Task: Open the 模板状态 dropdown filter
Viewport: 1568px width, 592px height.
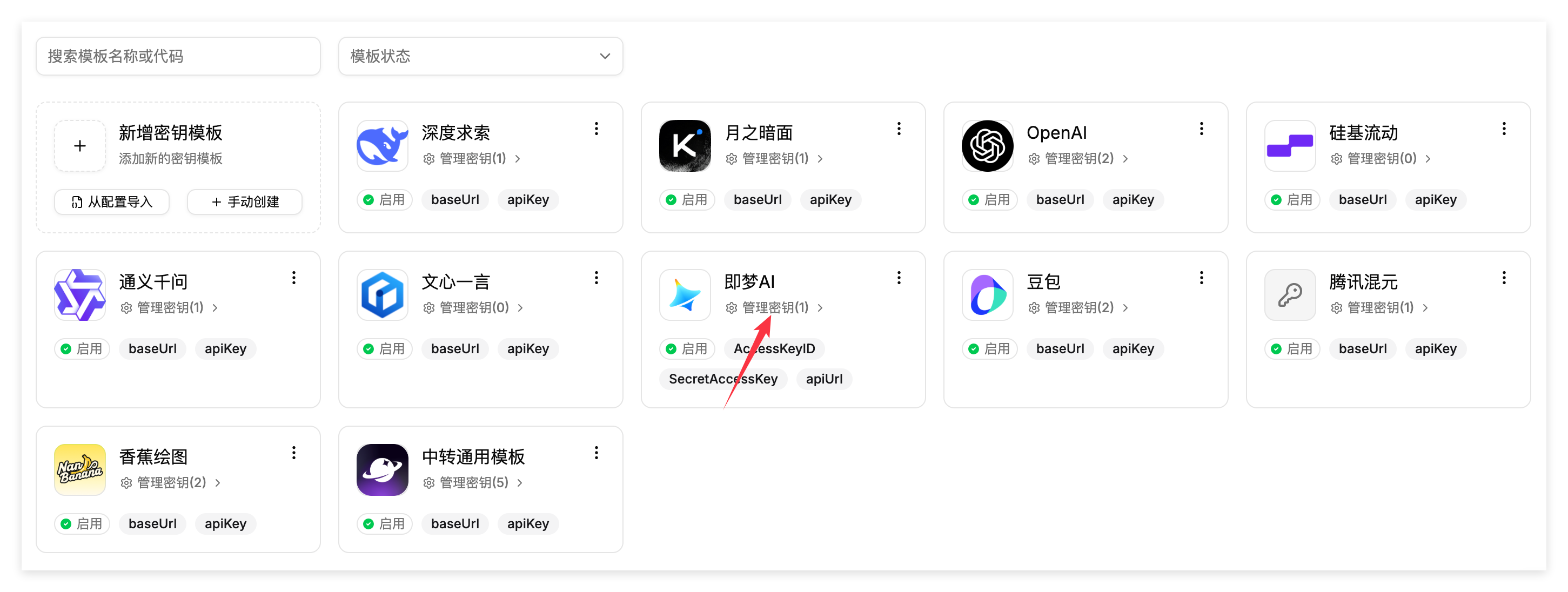Action: (480, 56)
